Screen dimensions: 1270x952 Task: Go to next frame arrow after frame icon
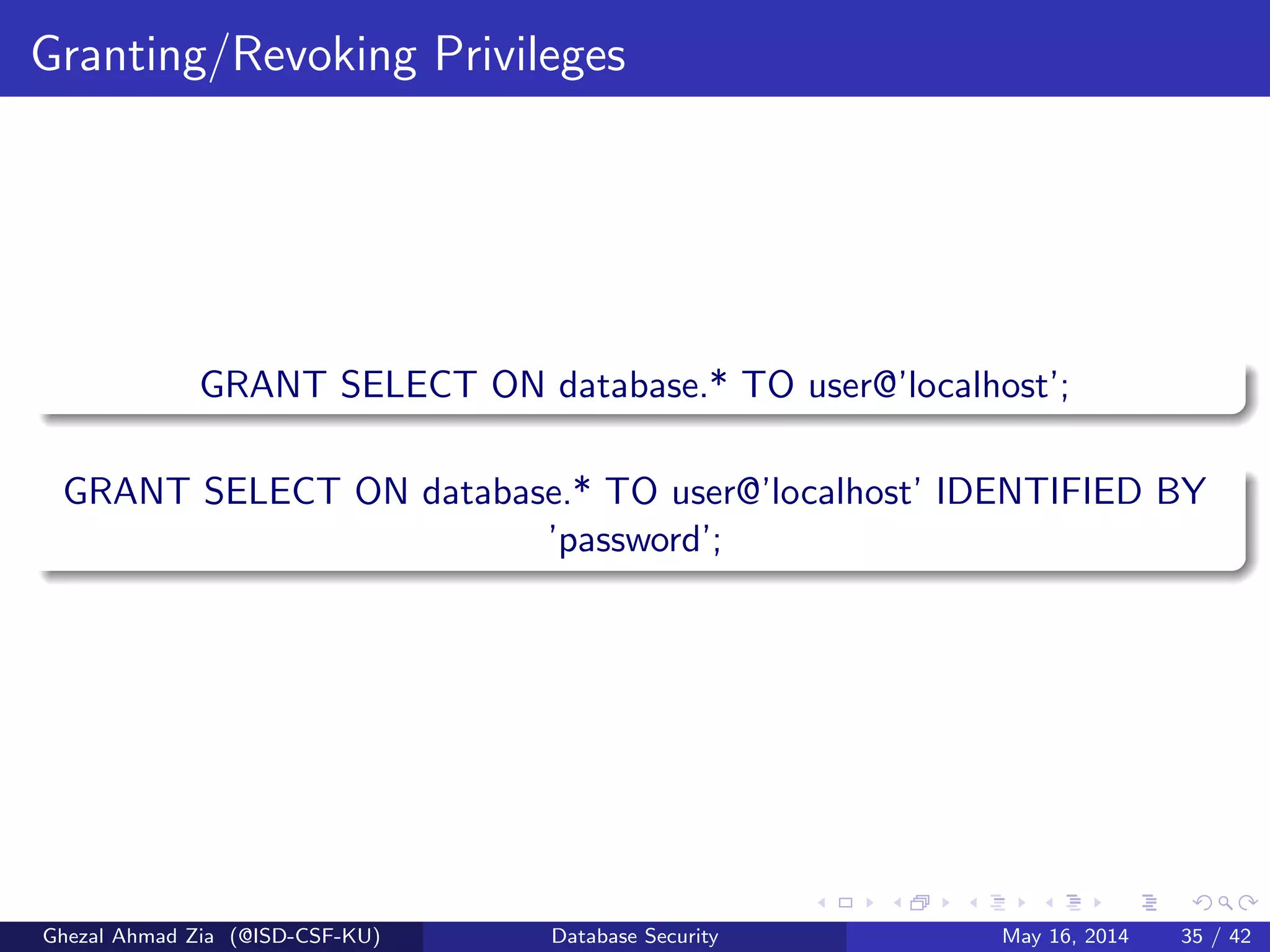click(x=946, y=903)
